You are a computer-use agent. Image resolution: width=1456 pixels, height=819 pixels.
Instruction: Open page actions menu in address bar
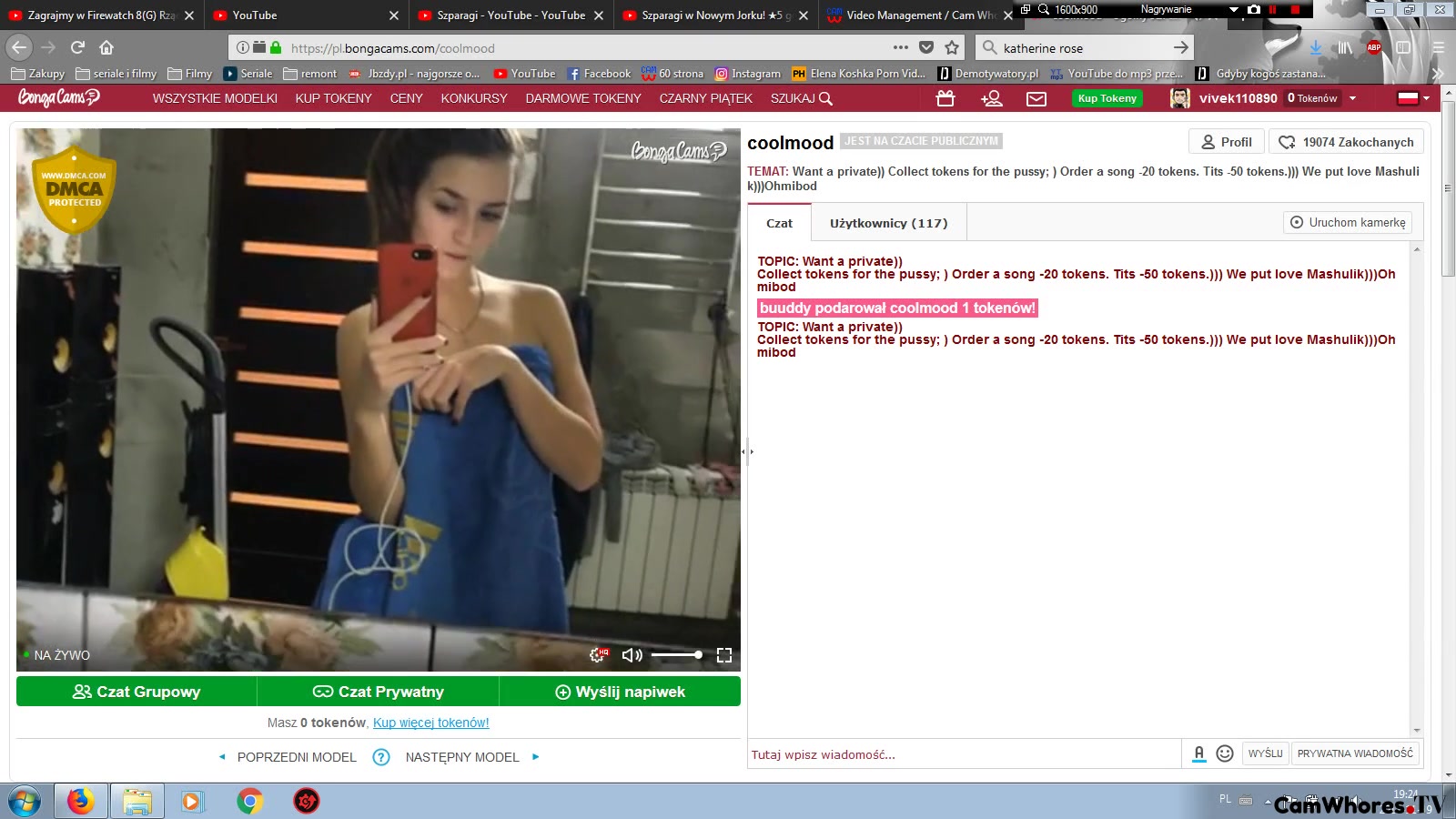900,47
